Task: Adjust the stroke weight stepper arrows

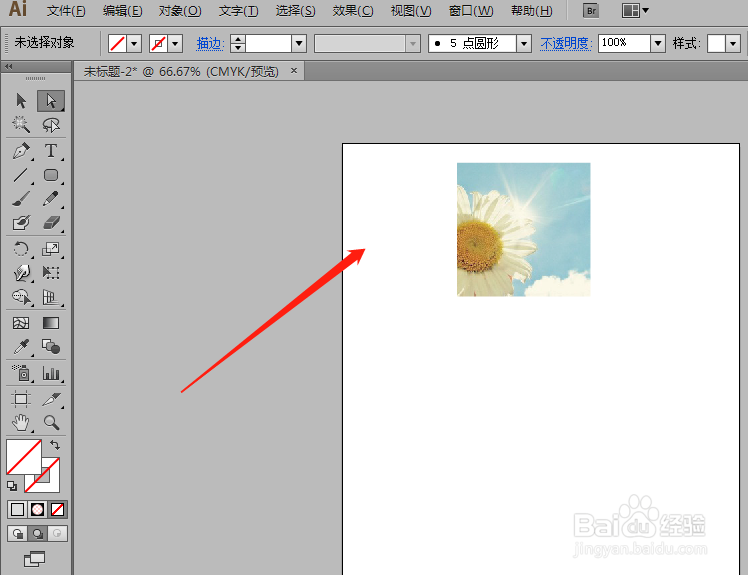Action: pos(238,43)
